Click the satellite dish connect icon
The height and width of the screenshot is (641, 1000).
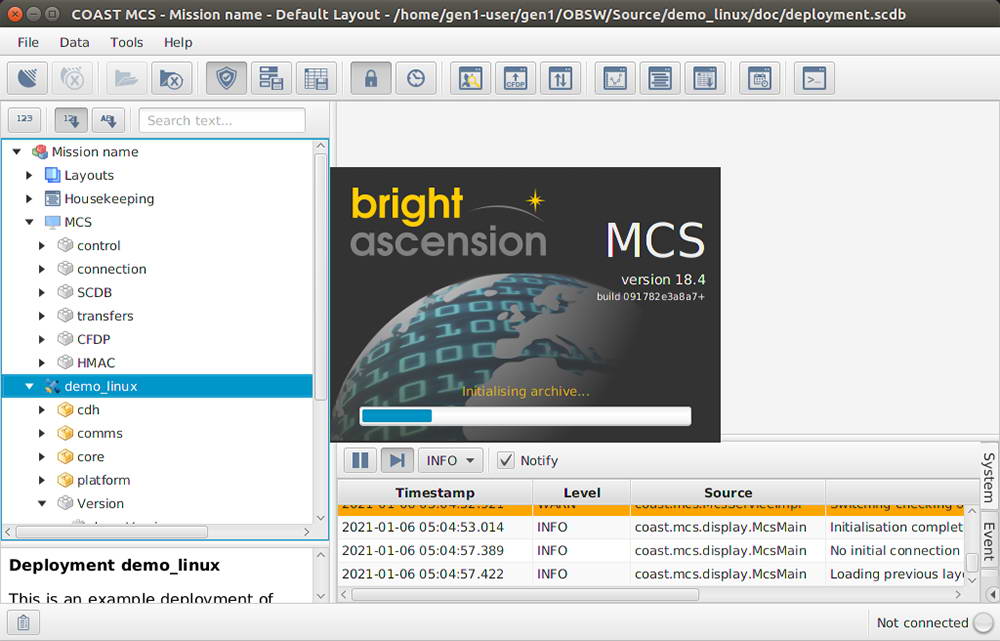pyautogui.click(x=27, y=78)
